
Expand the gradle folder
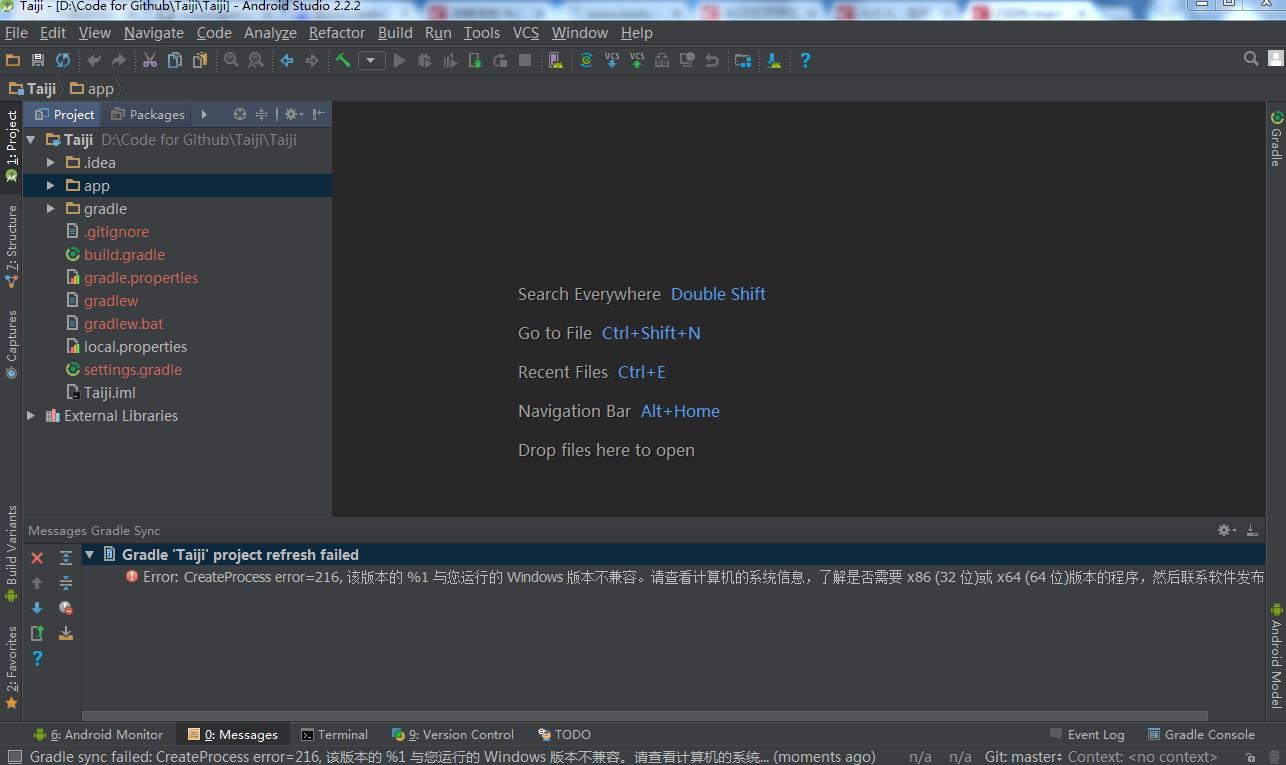click(x=51, y=208)
